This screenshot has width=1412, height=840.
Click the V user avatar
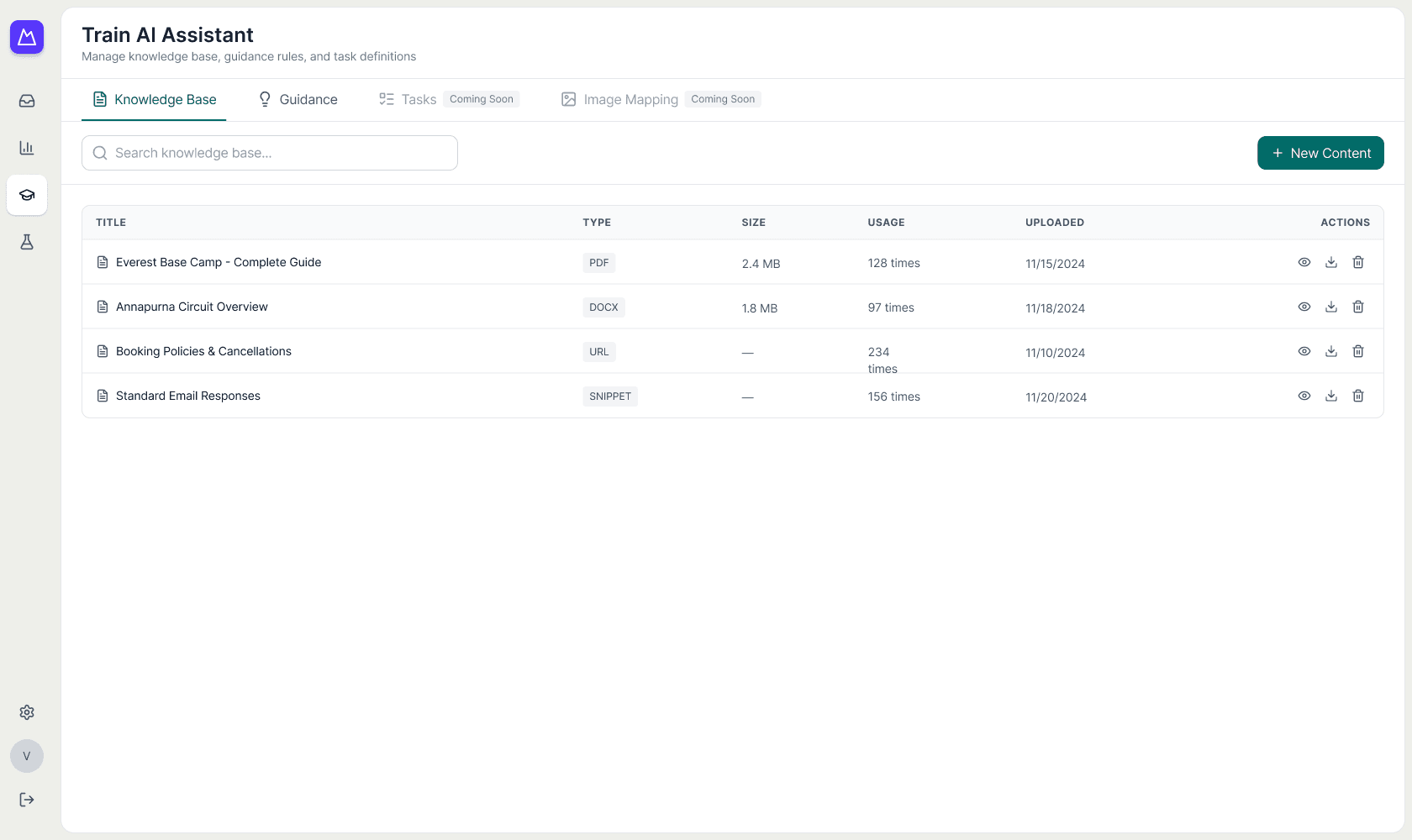(x=27, y=756)
